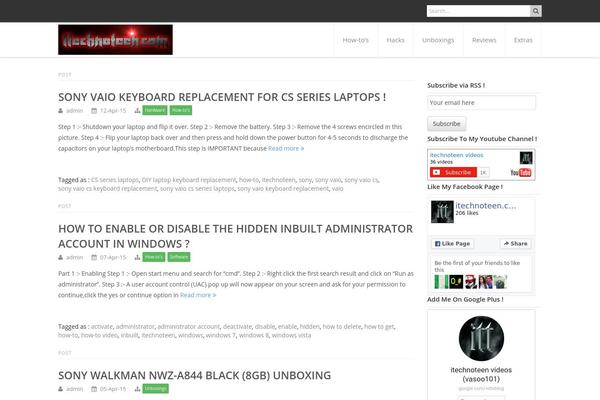Click category icon before Unboxings tag

pyautogui.click(x=137, y=389)
